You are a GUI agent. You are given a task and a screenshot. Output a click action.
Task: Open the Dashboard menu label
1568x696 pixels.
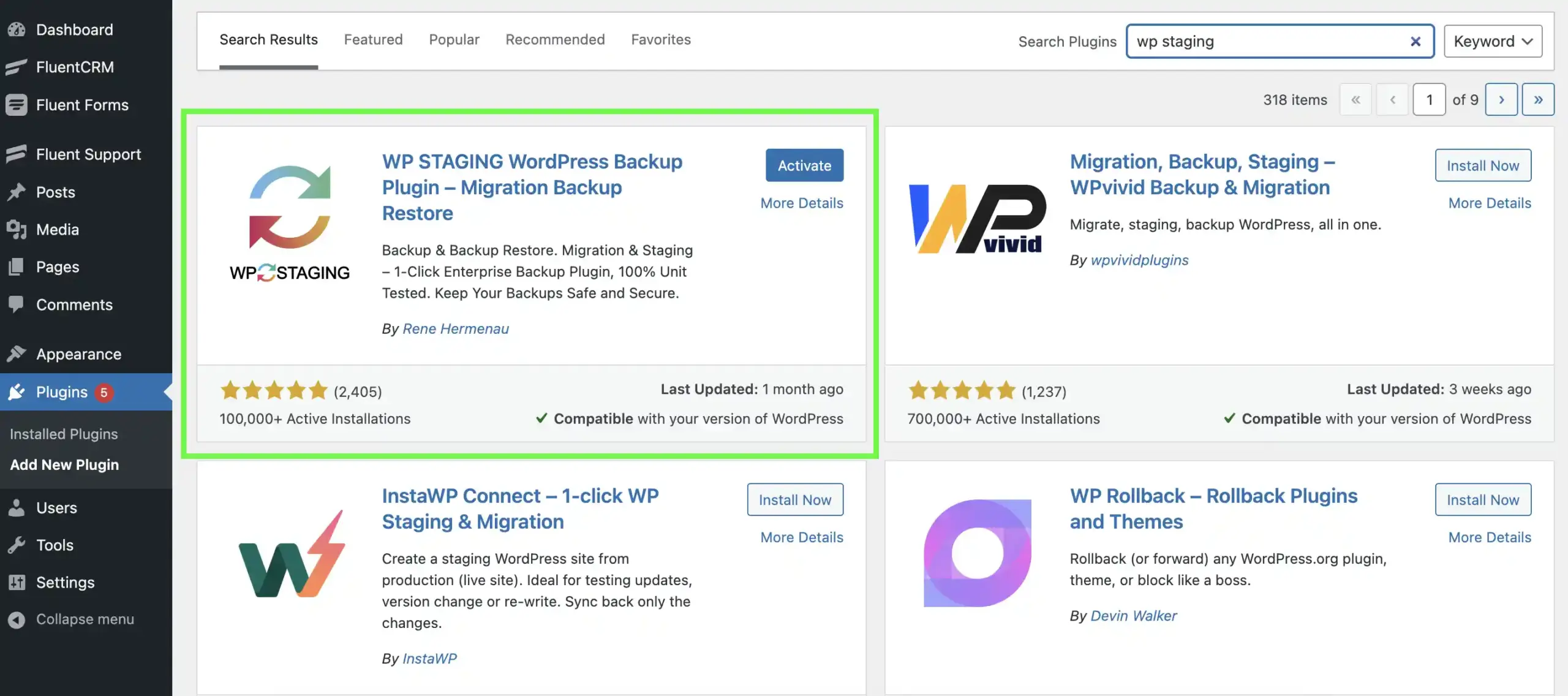[75, 29]
